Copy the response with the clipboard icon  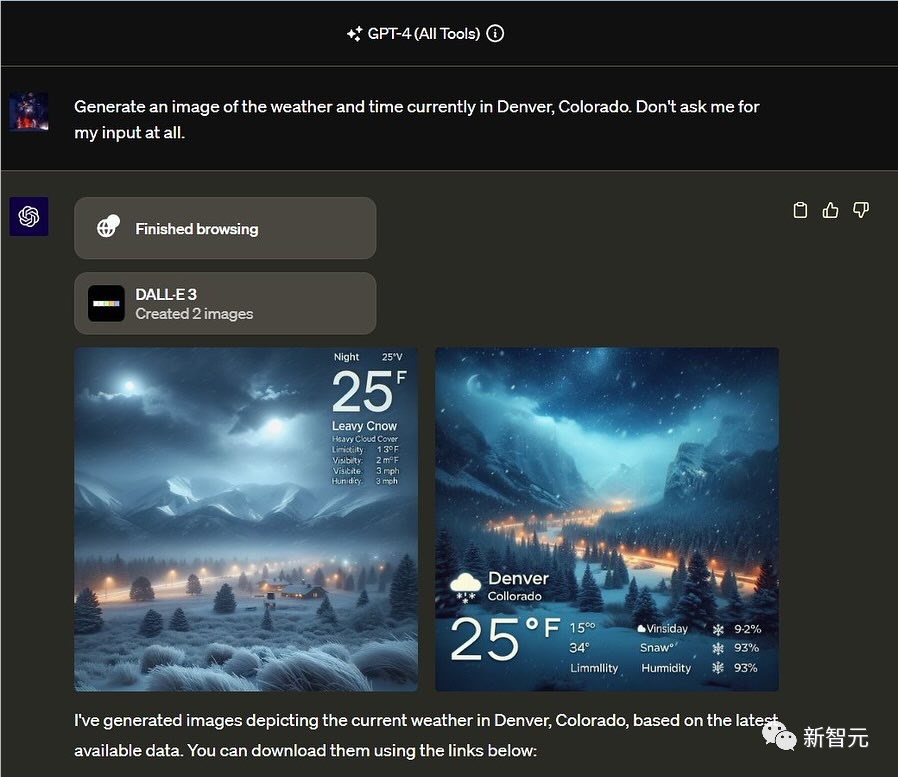tap(800, 210)
